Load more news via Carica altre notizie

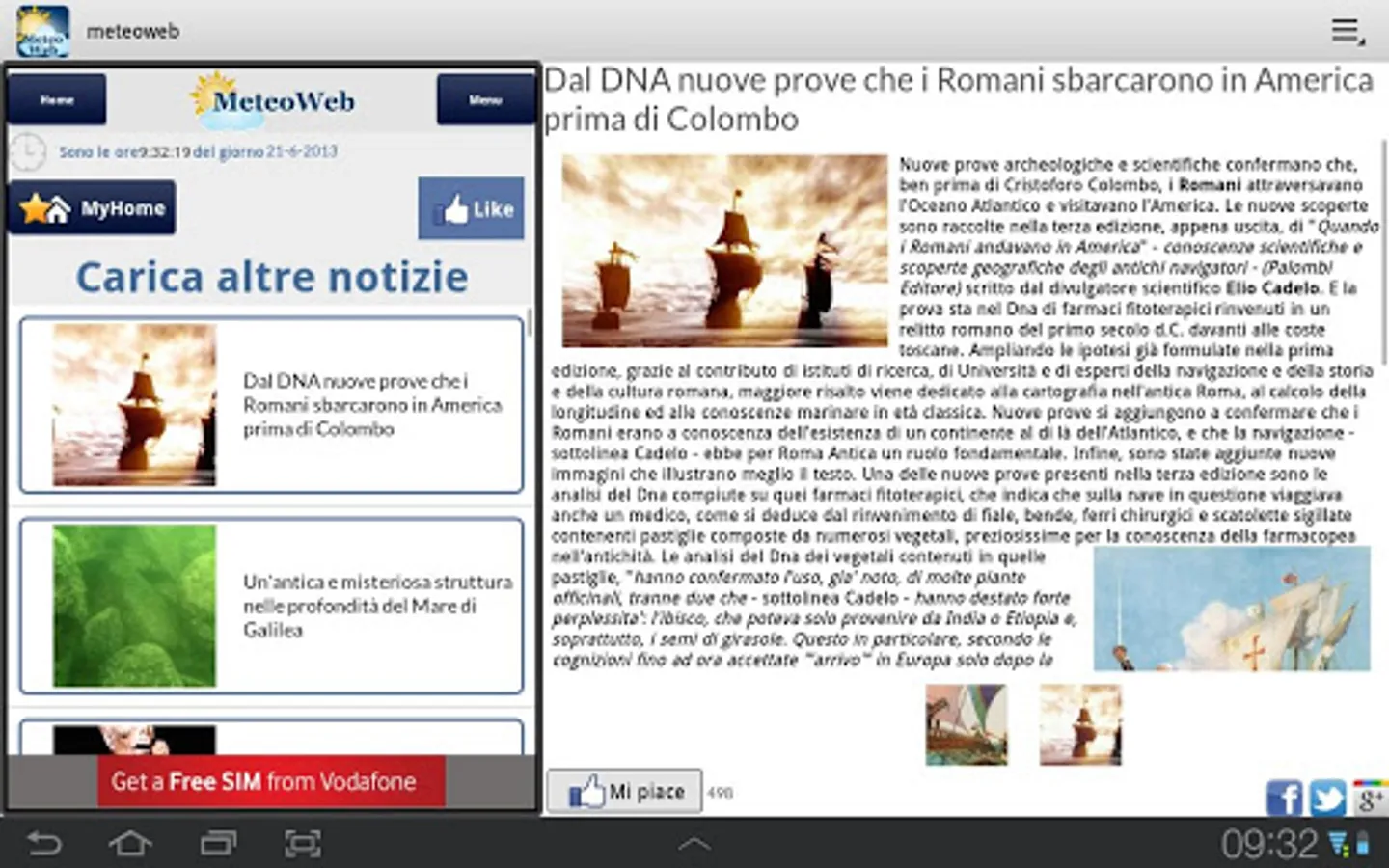tap(272, 277)
